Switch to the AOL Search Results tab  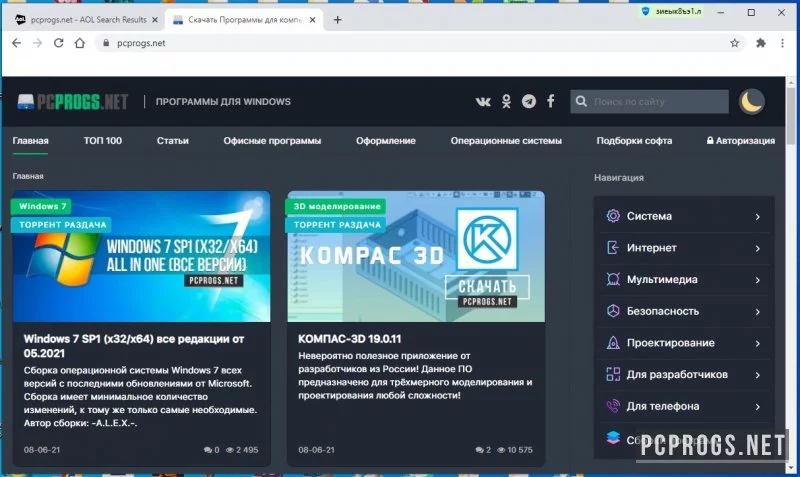coord(86,20)
